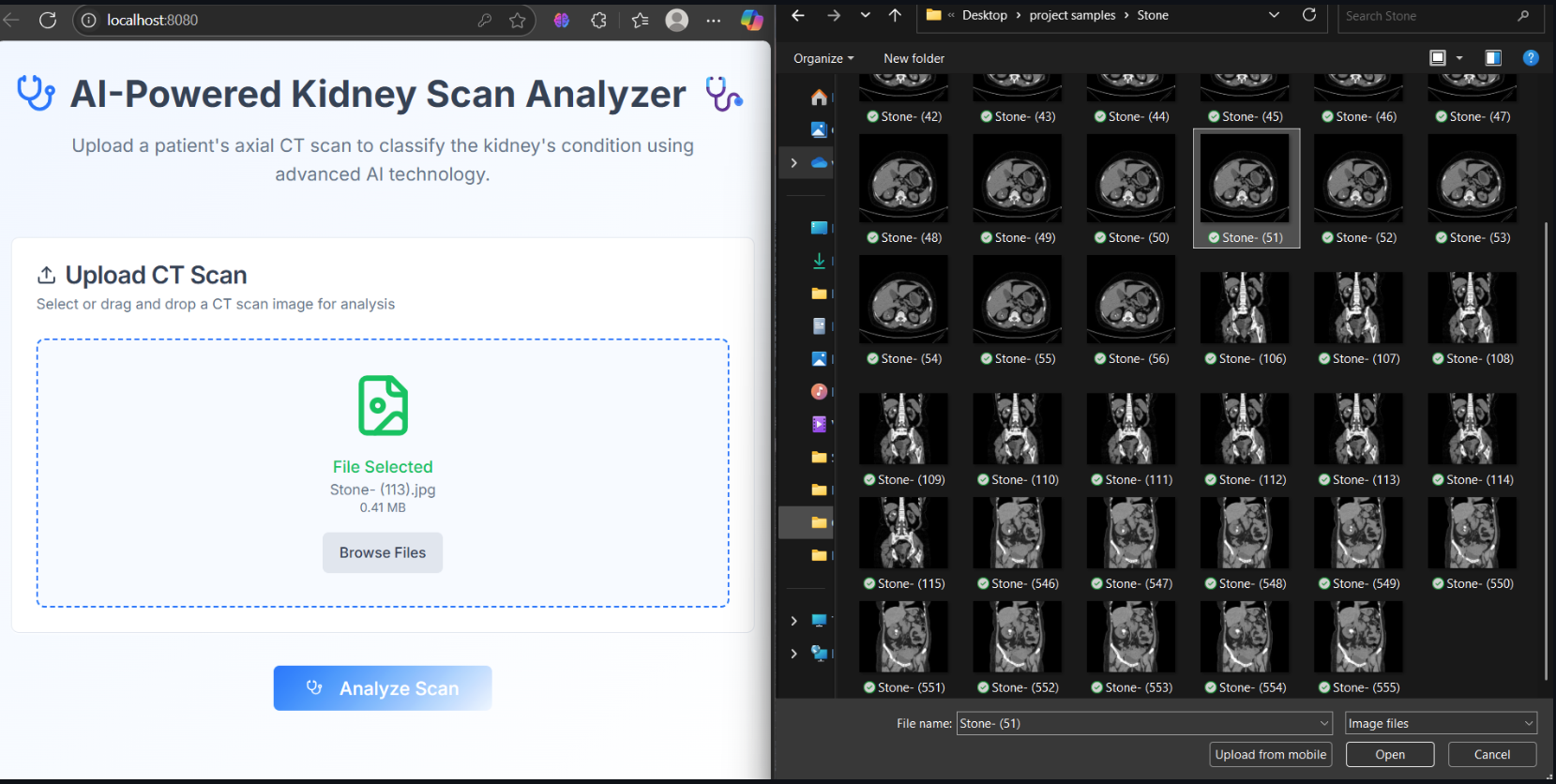Click the purple brain extension icon

click(x=562, y=20)
